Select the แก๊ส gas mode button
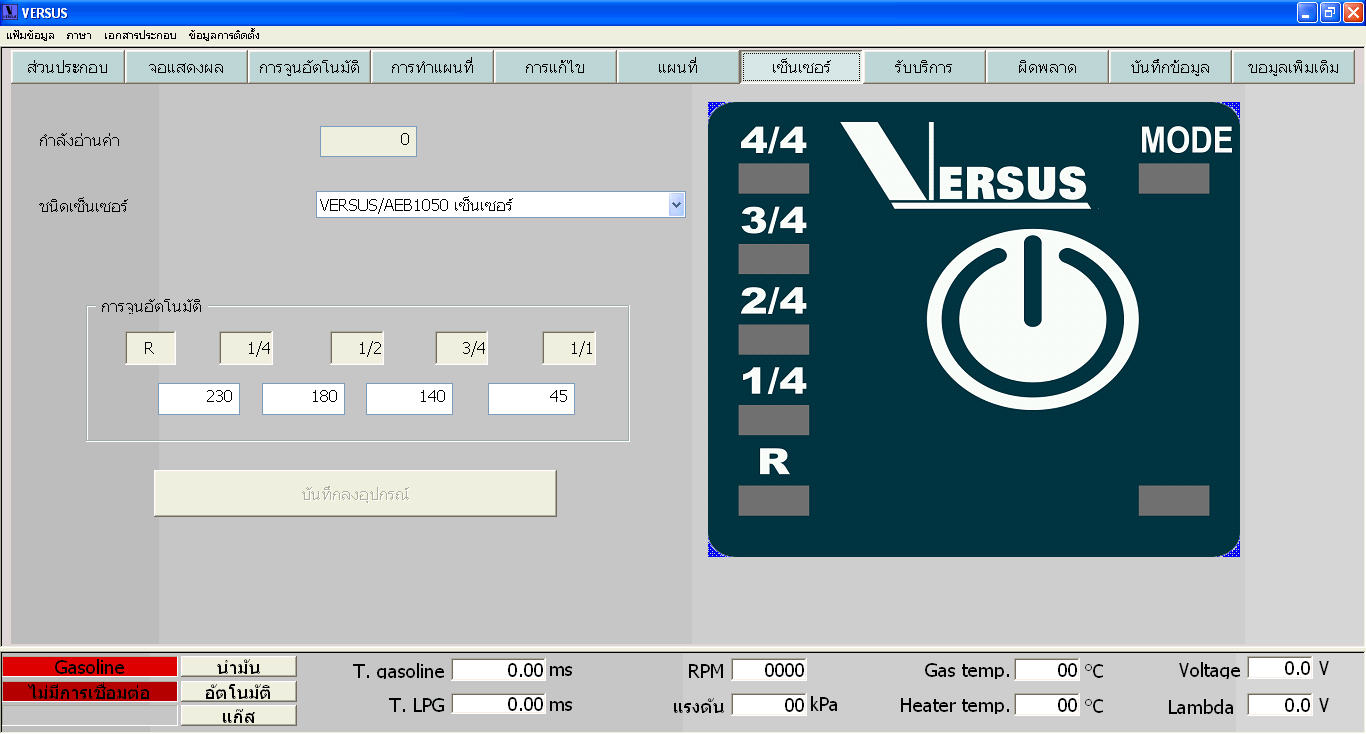This screenshot has height=734, width=1366. [238, 715]
